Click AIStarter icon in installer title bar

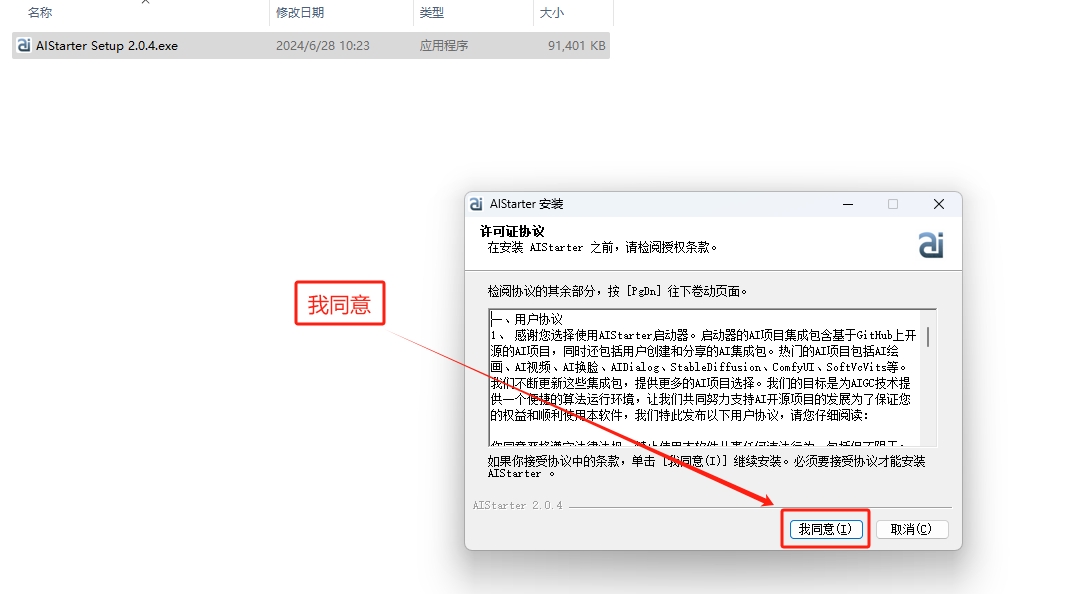point(476,204)
